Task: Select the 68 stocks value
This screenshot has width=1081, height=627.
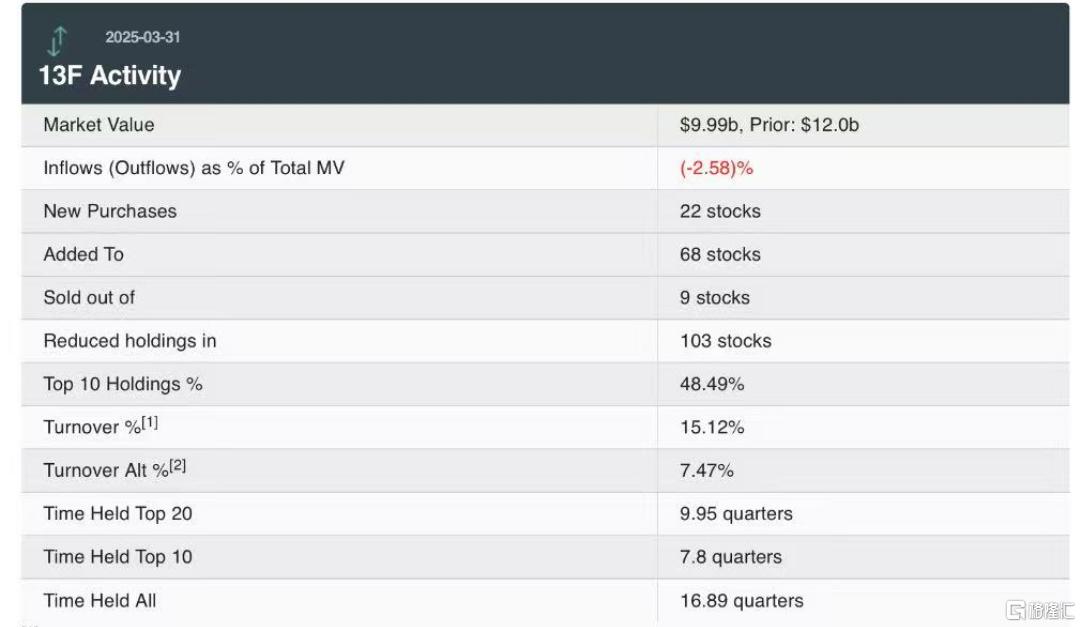Action: coord(720,255)
